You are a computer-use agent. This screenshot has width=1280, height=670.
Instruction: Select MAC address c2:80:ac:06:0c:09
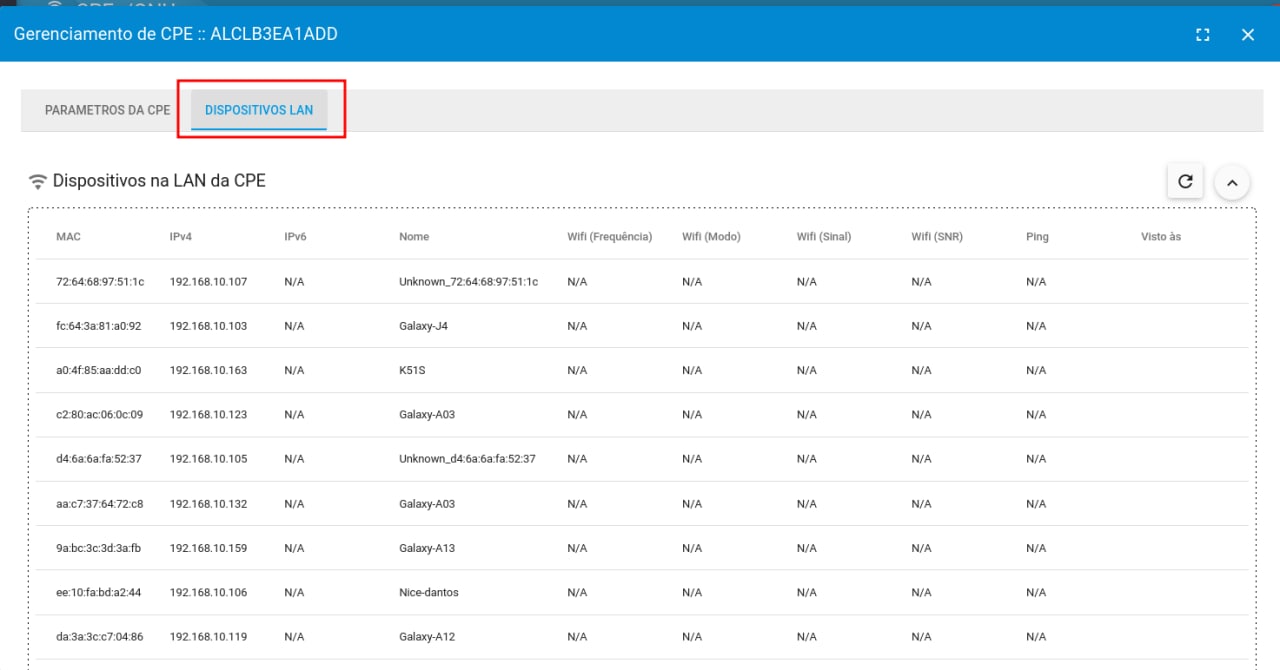[100, 414]
